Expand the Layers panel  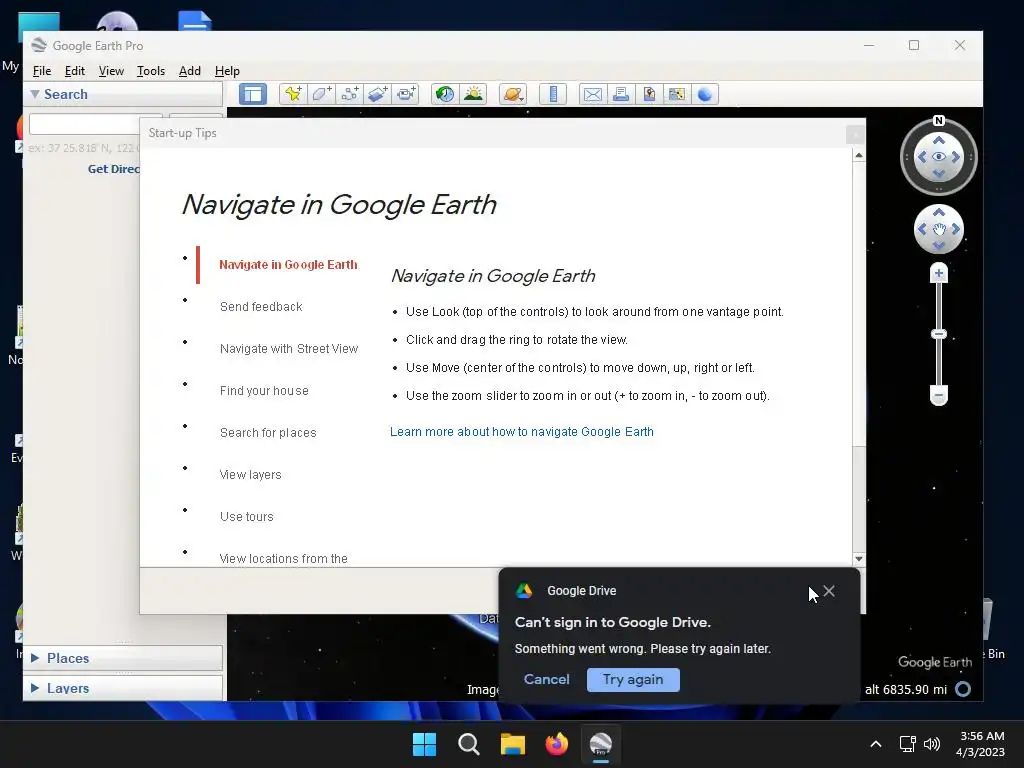pyautogui.click(x=35, y=688)
